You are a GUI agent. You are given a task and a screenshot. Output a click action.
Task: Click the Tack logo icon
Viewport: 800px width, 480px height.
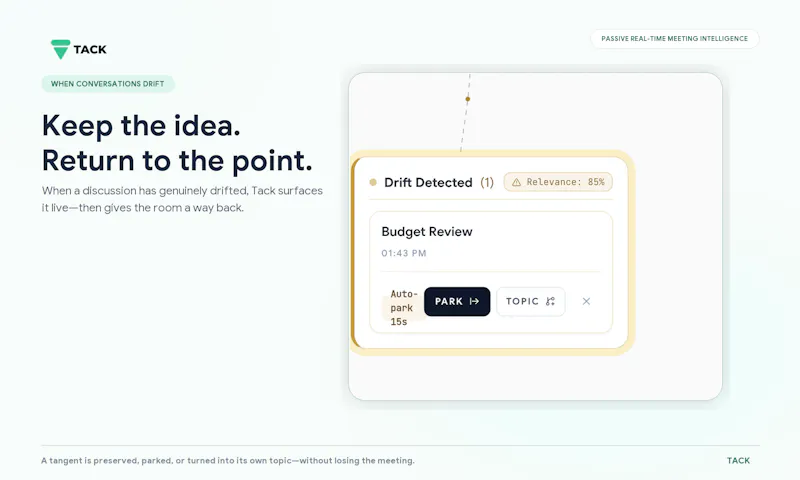click(60, 49)
